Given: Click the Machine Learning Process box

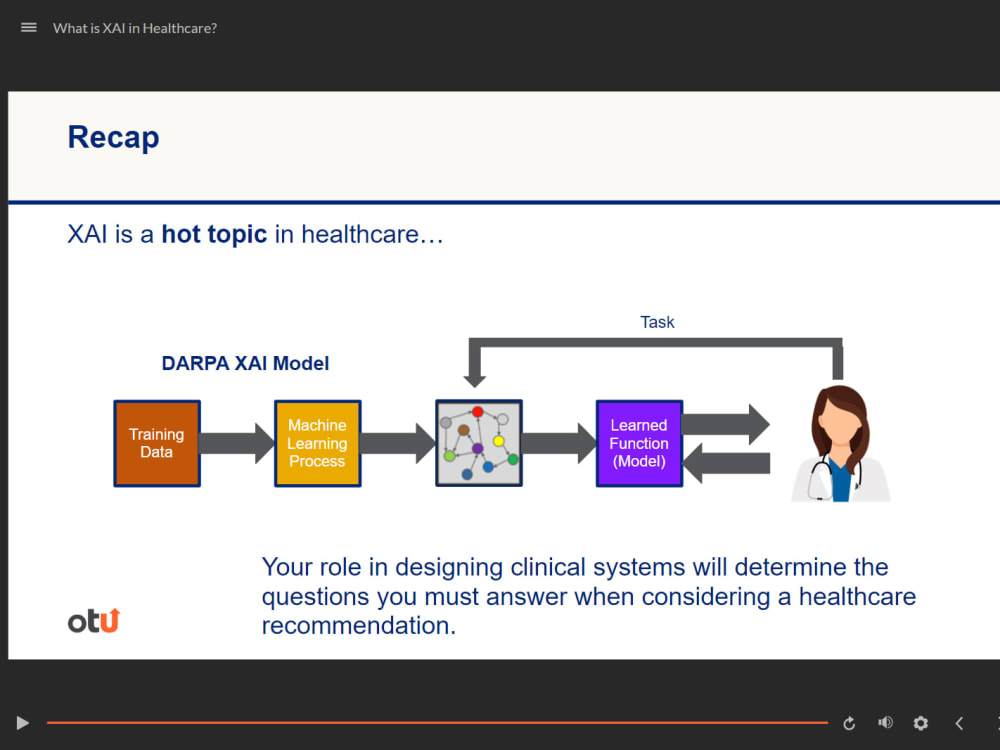Looking at the screenshot, I should tap(318, 444).
